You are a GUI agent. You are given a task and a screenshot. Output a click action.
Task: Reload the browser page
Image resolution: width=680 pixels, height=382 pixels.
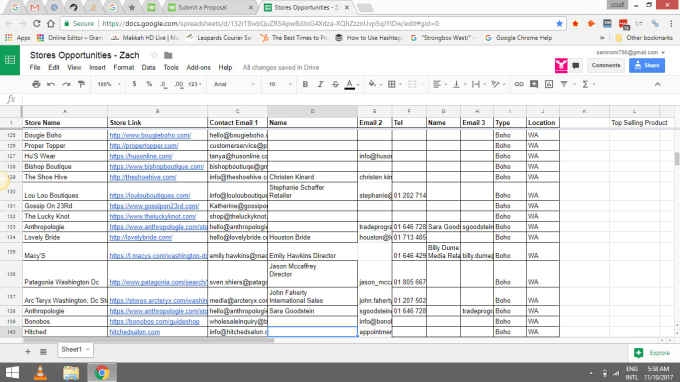point(37,23)
